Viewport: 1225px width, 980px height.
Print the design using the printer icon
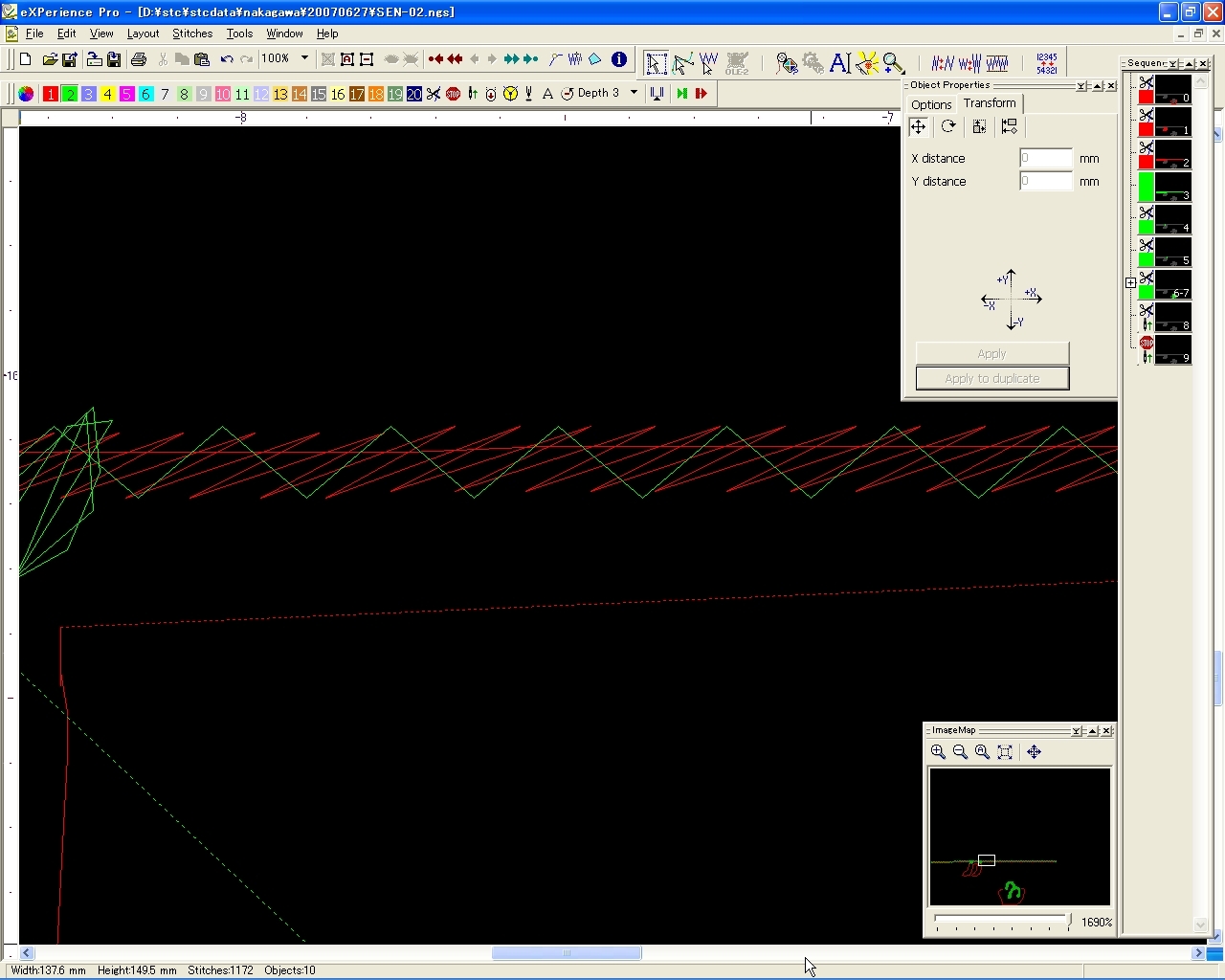139,59
